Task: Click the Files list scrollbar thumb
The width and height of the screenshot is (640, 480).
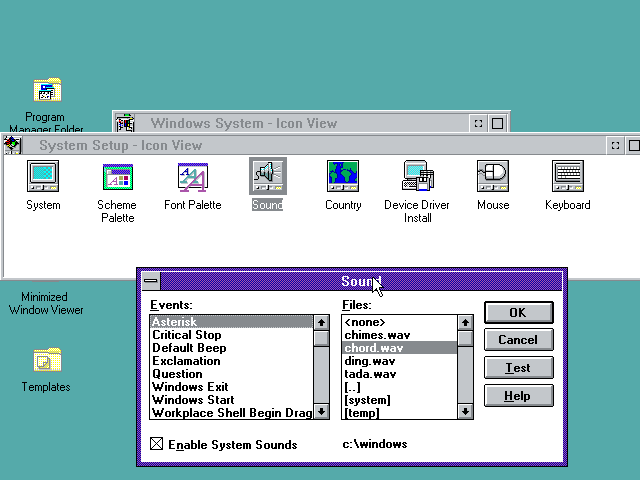Action: (x=465, y=338)
